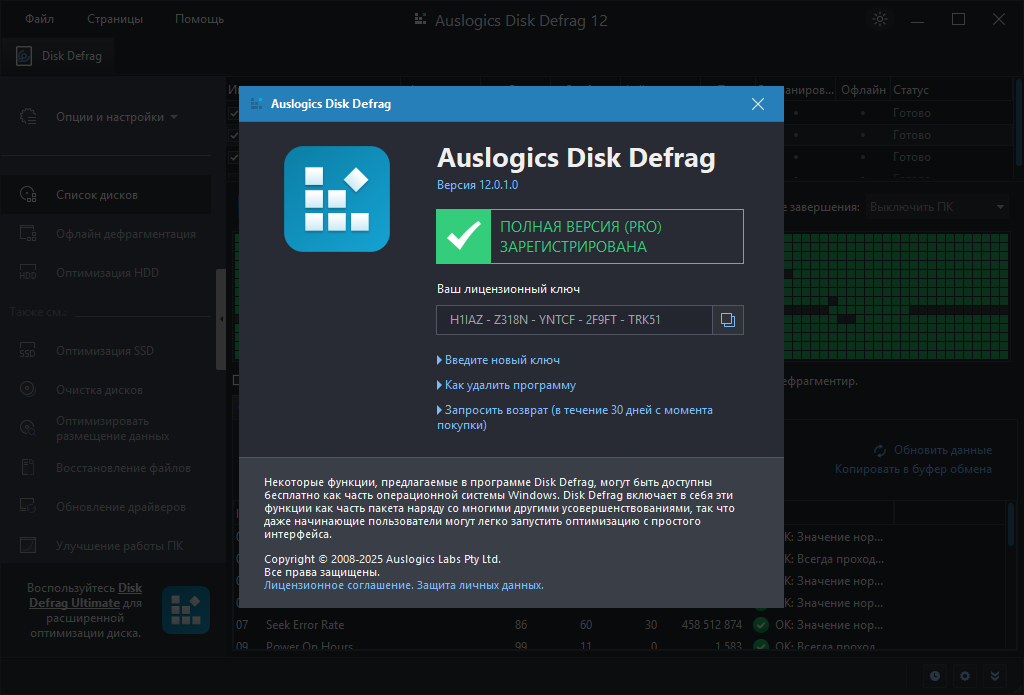1024x695 pixels.
Task: Toggle the light/dark theme sun icon
Action: coord(880,19)
